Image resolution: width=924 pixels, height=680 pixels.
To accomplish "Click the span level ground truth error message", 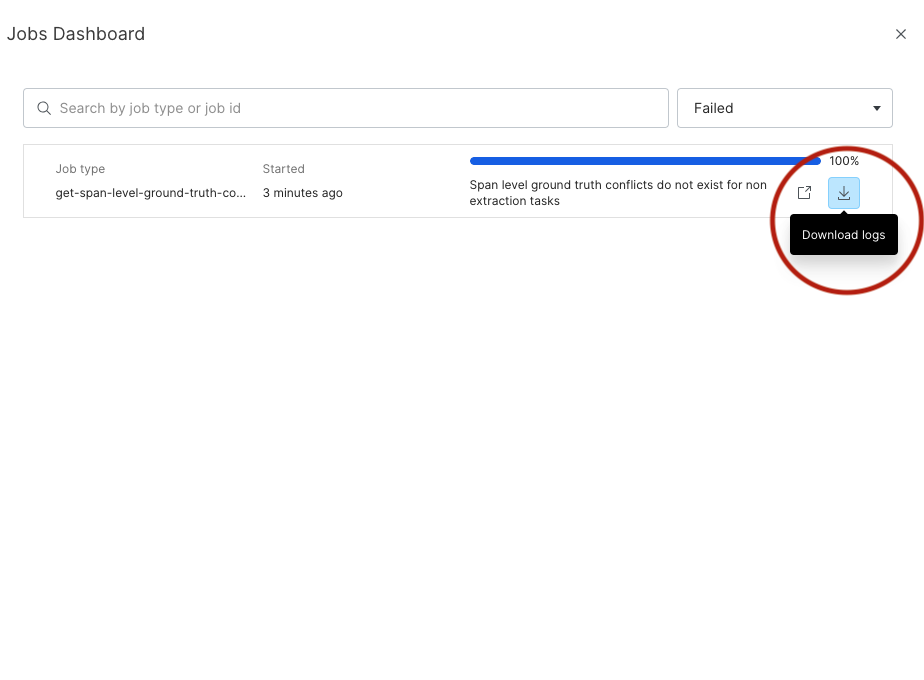I will pos(618,193).
